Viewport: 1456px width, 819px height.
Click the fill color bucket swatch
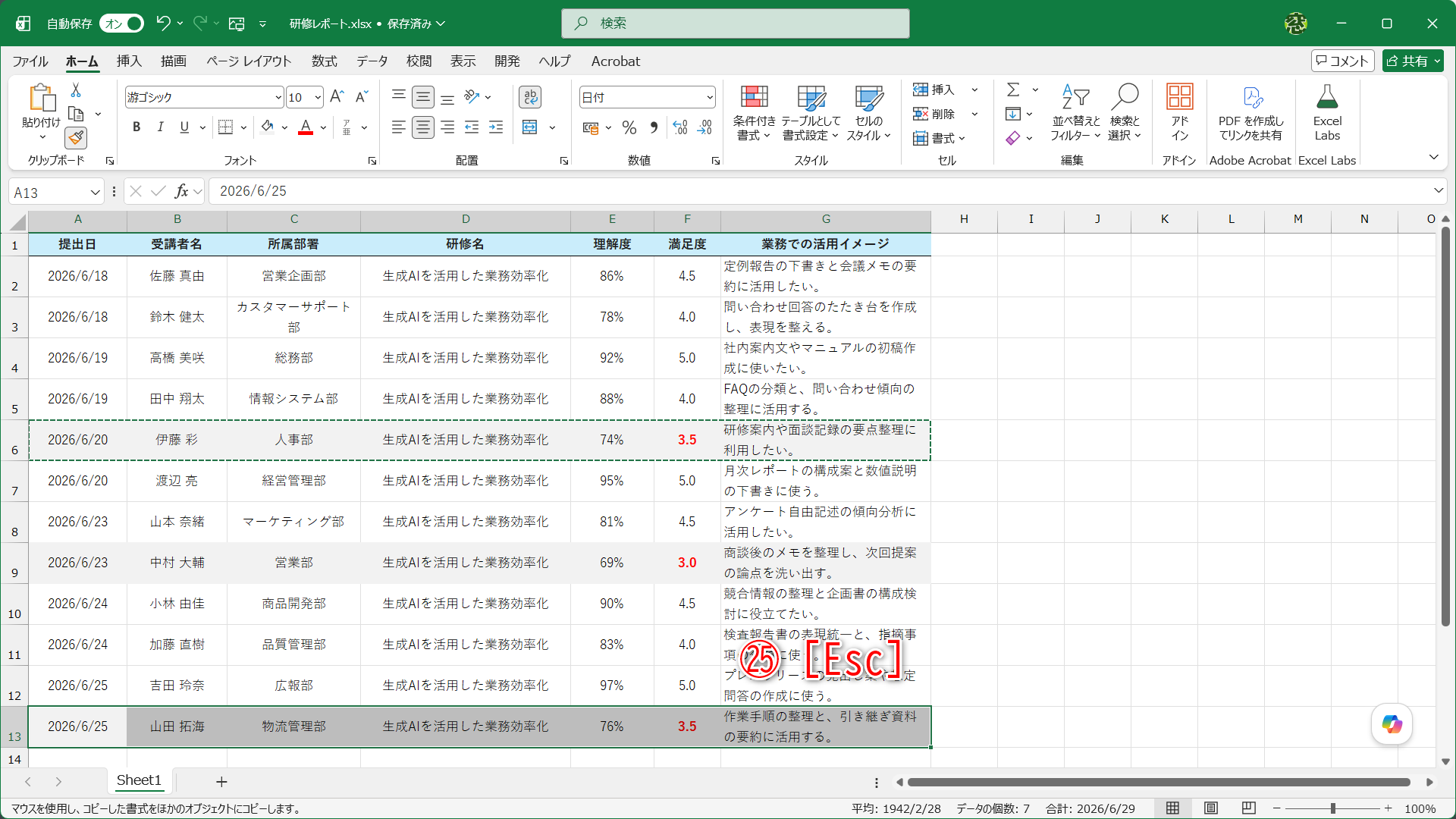coord(267,127)
